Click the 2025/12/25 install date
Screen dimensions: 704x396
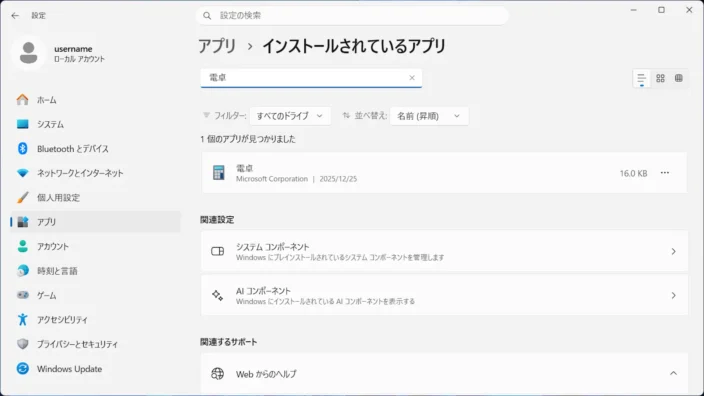(338, 179)
